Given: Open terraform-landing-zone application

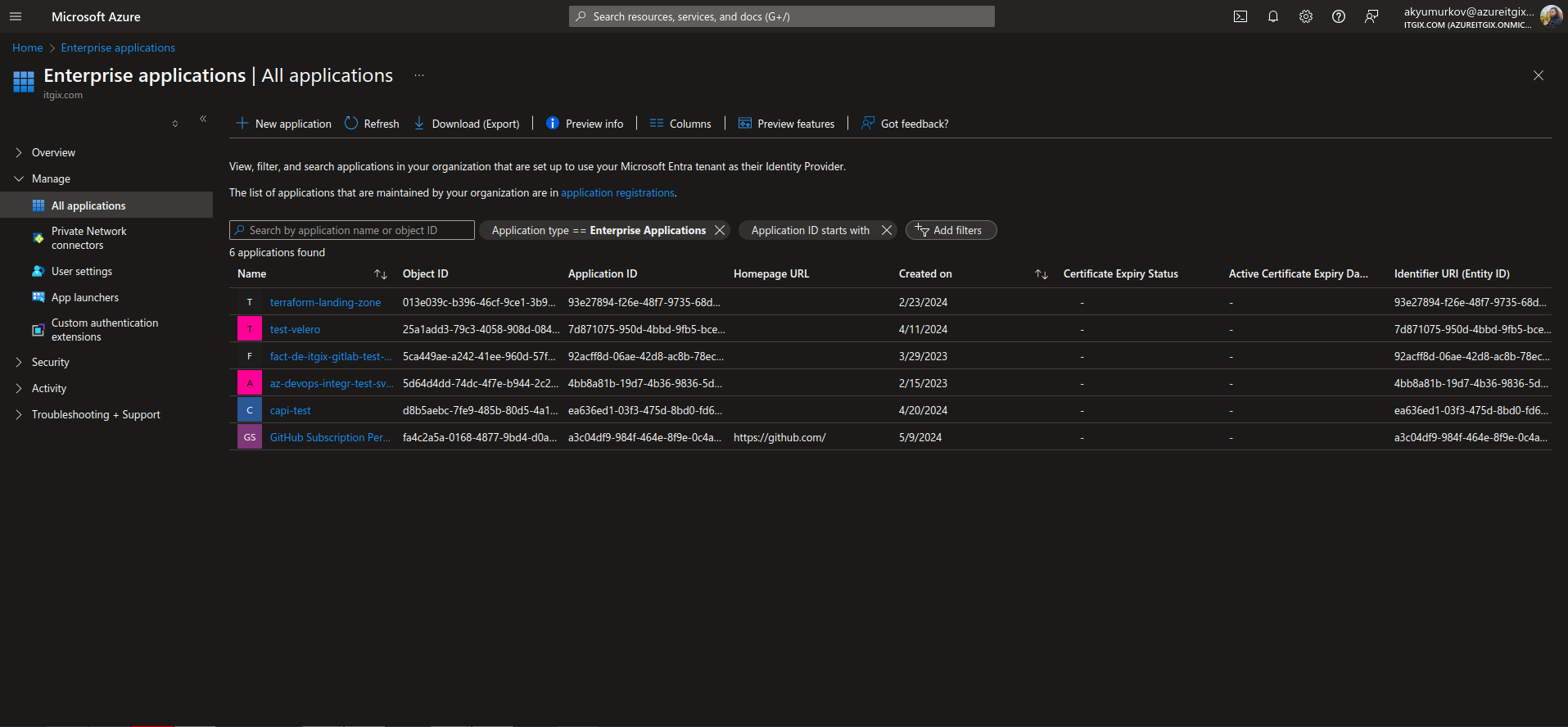Looking at the screenshot, I should click(x=325, y=302).
